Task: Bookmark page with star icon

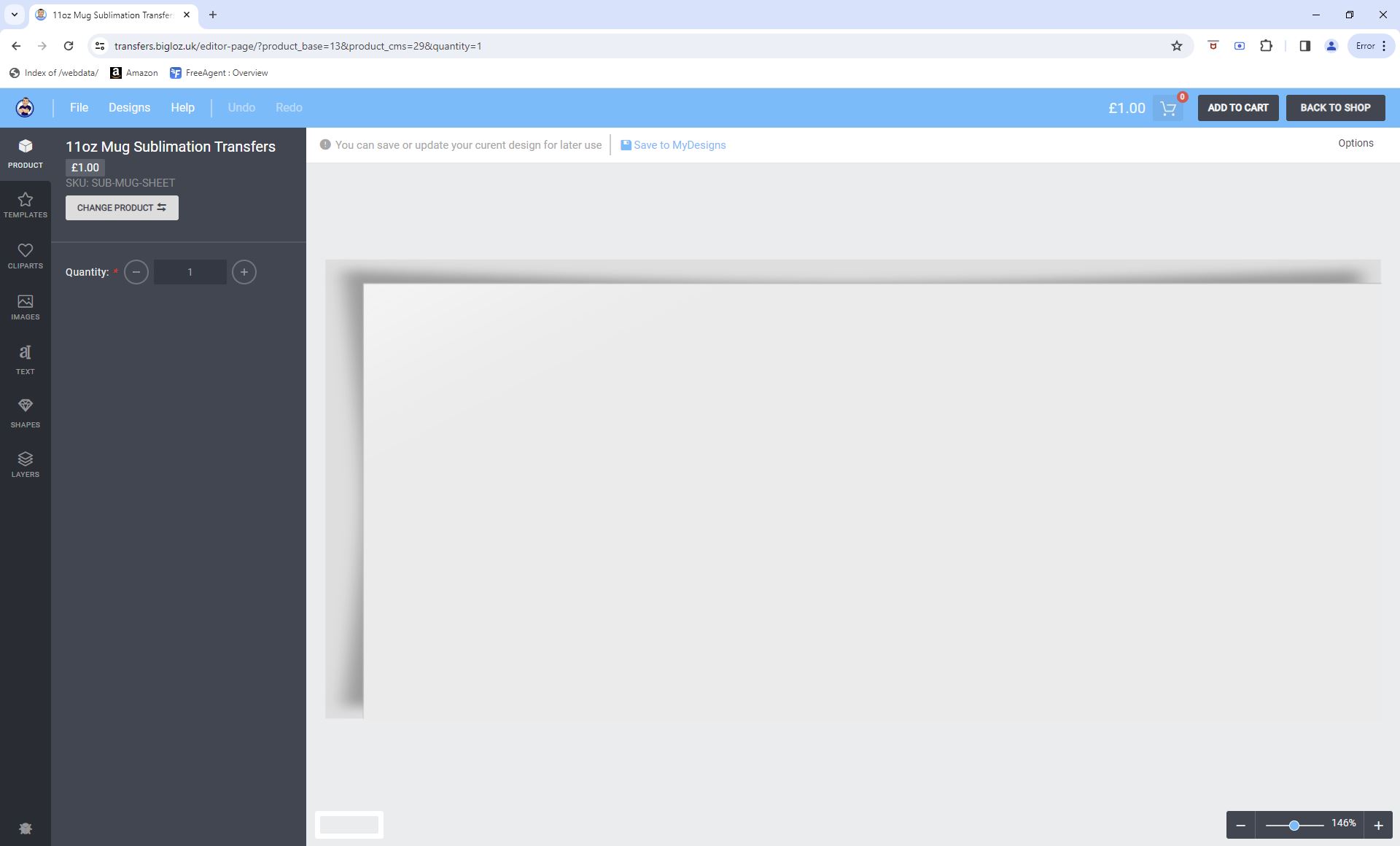Action: [1176, 46]
